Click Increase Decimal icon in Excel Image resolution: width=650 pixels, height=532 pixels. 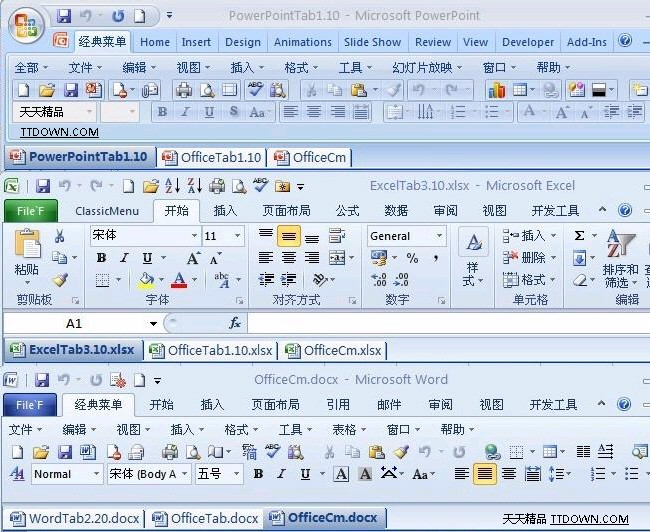coord(379,280)
